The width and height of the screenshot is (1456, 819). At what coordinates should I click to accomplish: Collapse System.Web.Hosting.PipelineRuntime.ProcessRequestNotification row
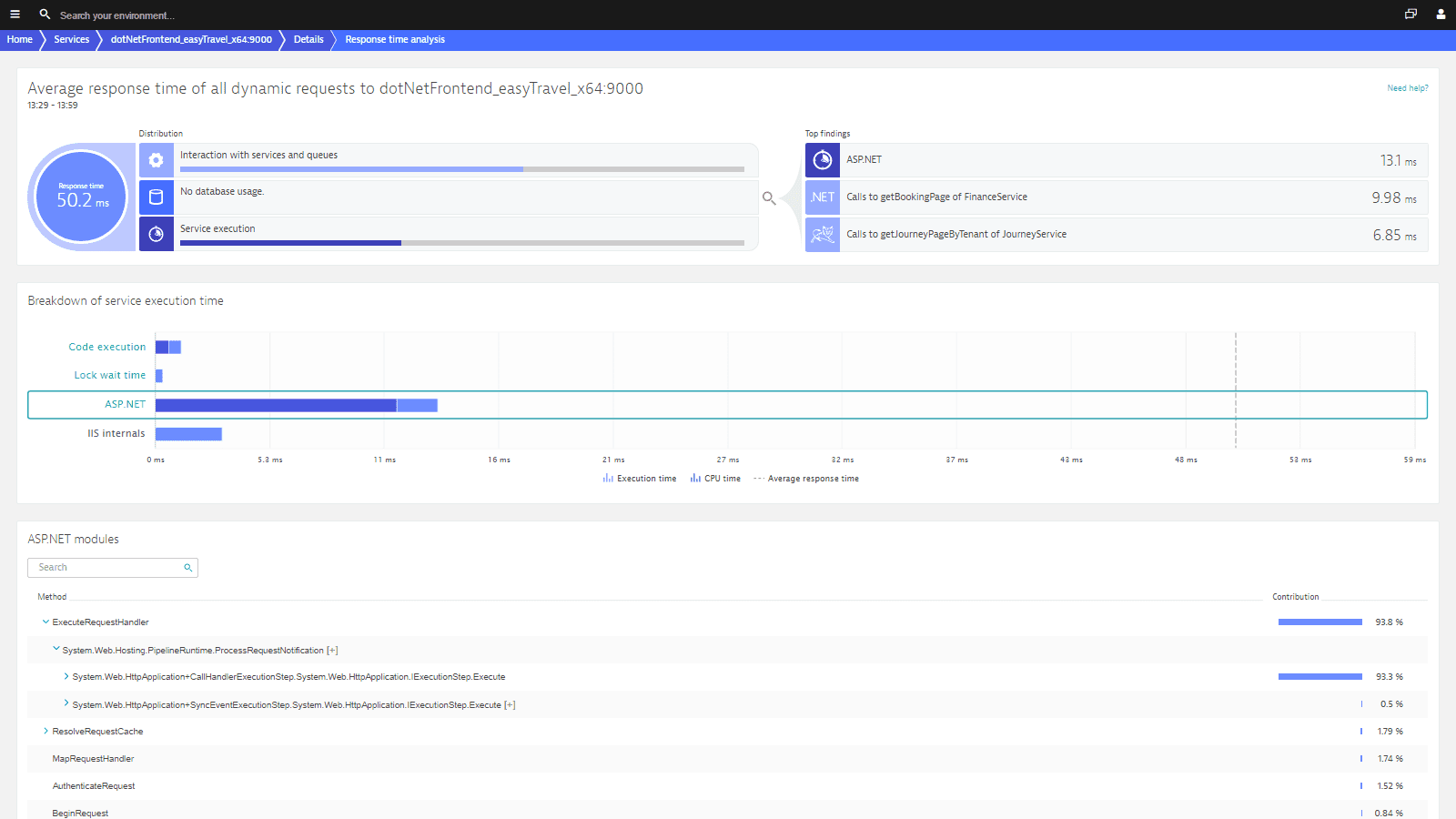pyautogui.click(x=56, y=650)
